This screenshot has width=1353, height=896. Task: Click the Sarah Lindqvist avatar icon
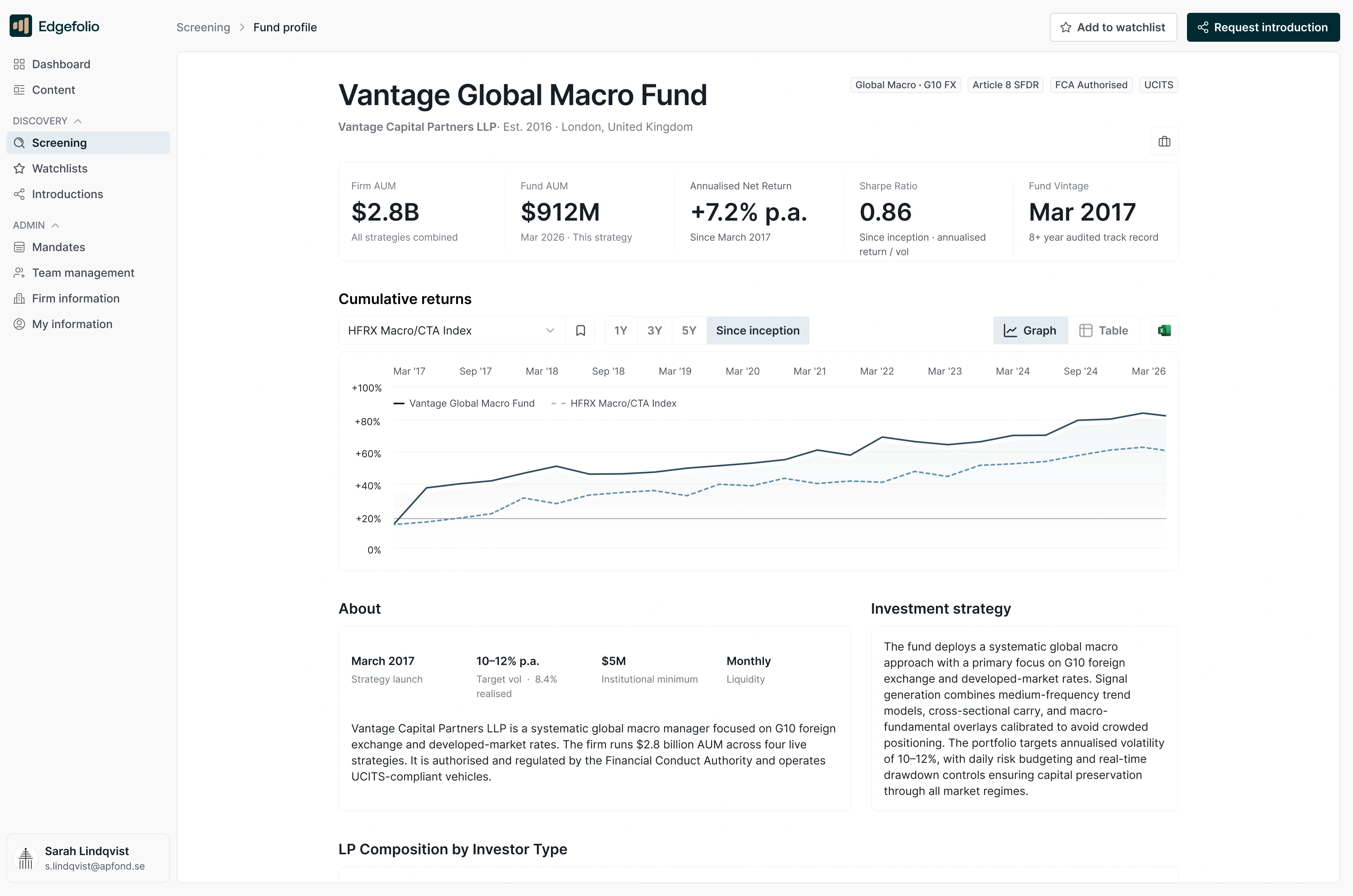(x=26, y=858)
